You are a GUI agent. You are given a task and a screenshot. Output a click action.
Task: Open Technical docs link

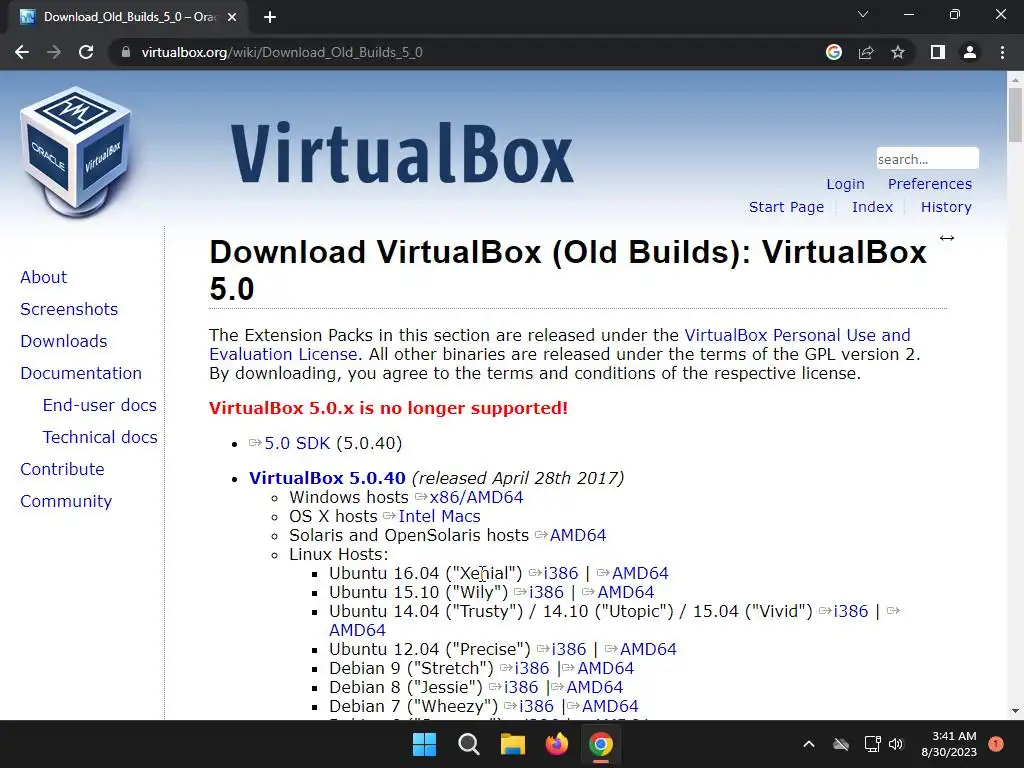(x=100, y=437)
